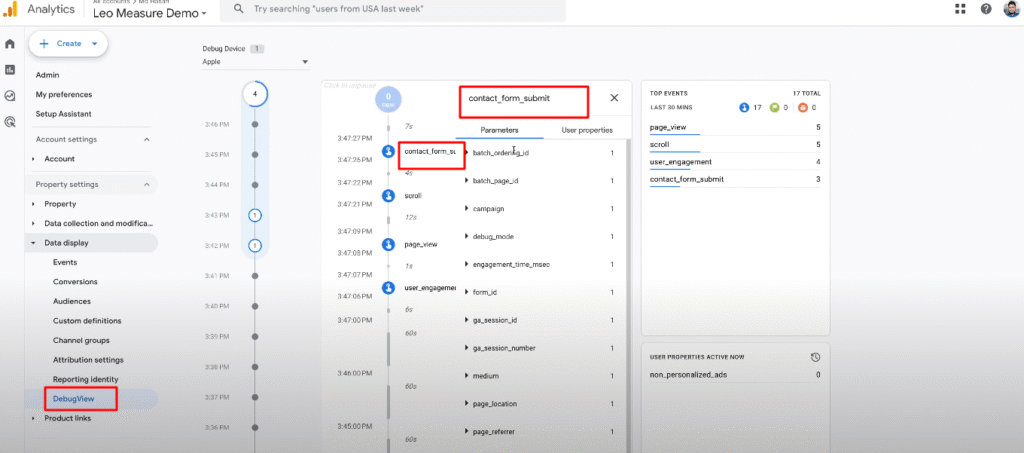Expand the campaign parameter
Screen dimensions: 1024x453
pyautogui.click(x=466, y=208)
